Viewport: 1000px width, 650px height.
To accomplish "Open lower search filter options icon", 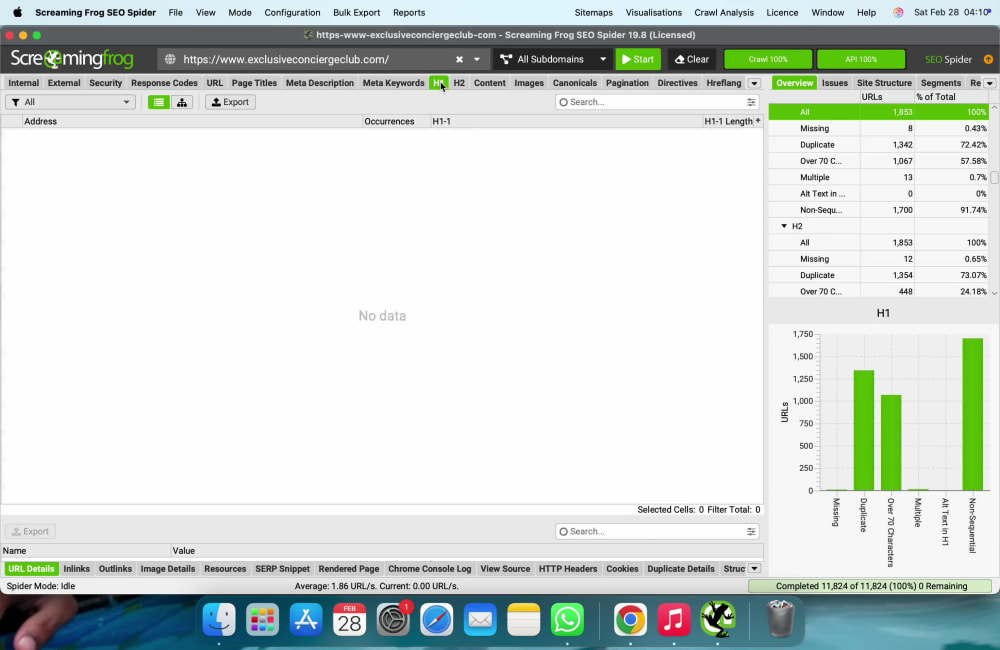I will click(x=751, y=531).
